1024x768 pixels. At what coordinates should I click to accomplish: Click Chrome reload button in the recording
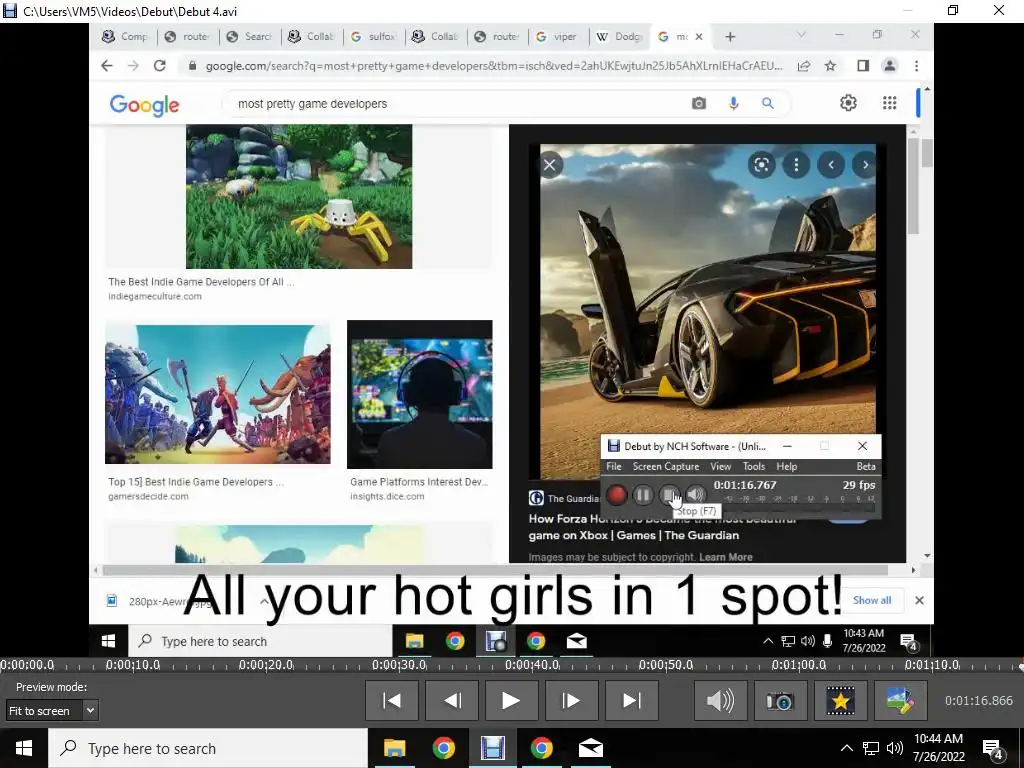tap(159, 65)
